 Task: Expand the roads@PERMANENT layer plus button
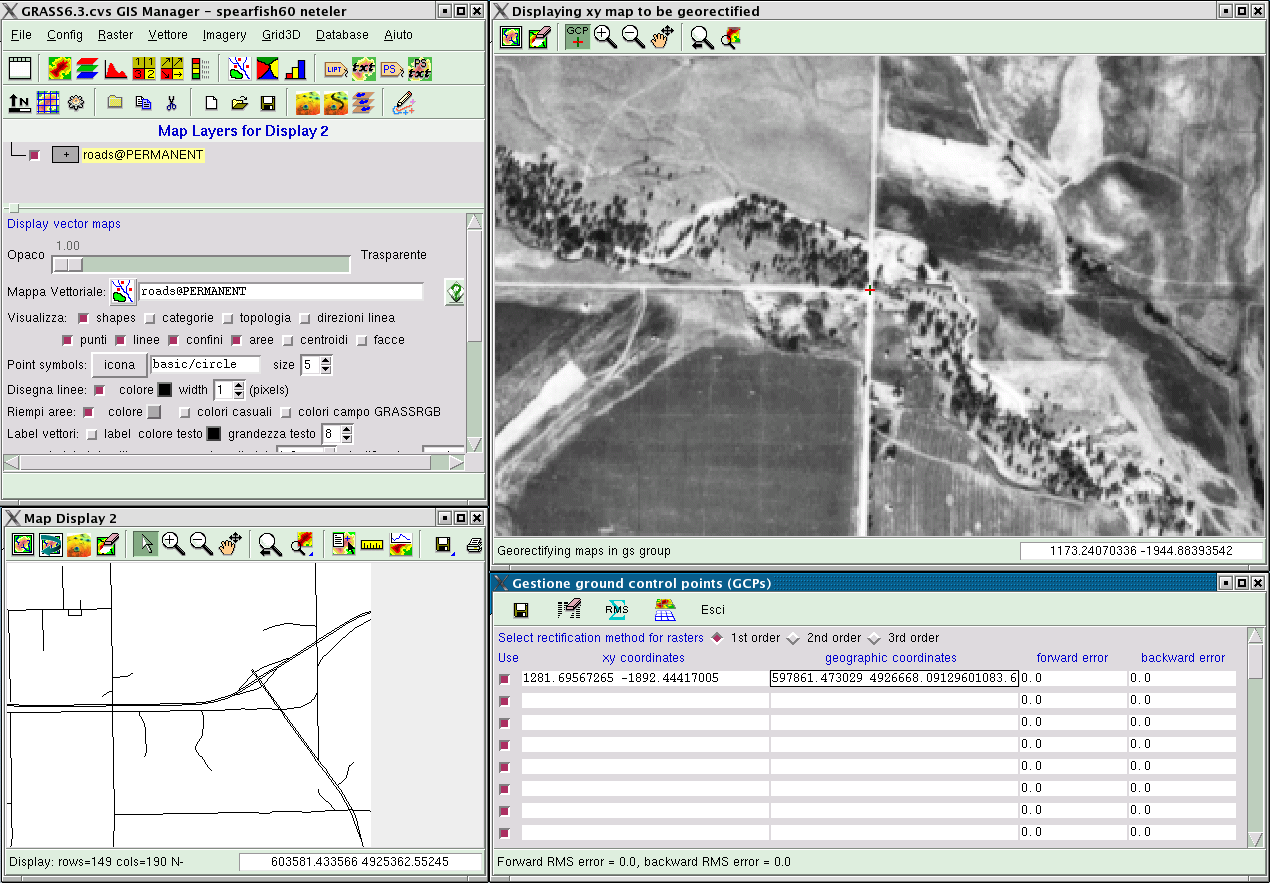pyautogui.click(x=65, y=155)
